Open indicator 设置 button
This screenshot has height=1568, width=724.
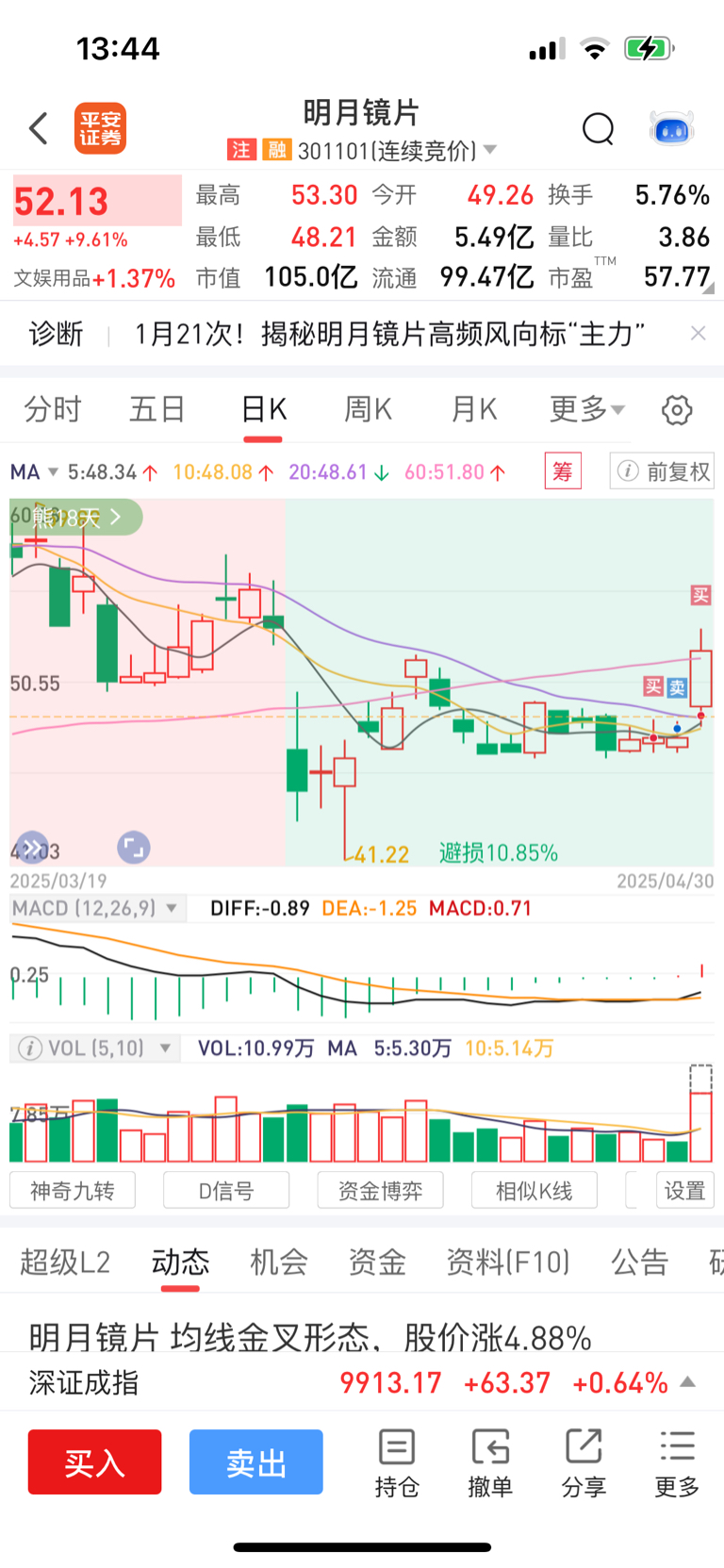click(x=685, y=1191)
